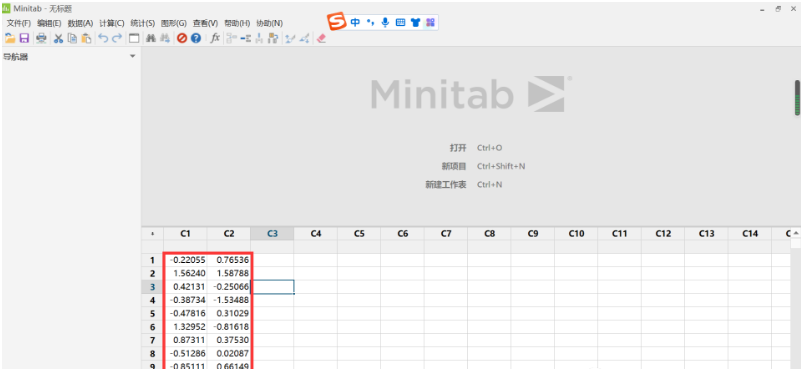Click the Sogou microphone voice input icon
This screenshot has width=807, height=369.
(x=385, y=22)
